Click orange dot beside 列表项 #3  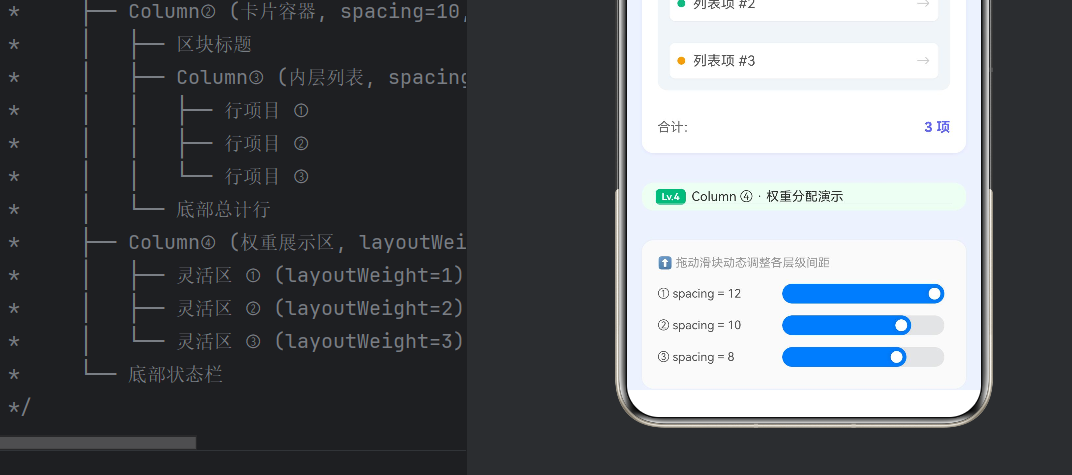point(681,61)
